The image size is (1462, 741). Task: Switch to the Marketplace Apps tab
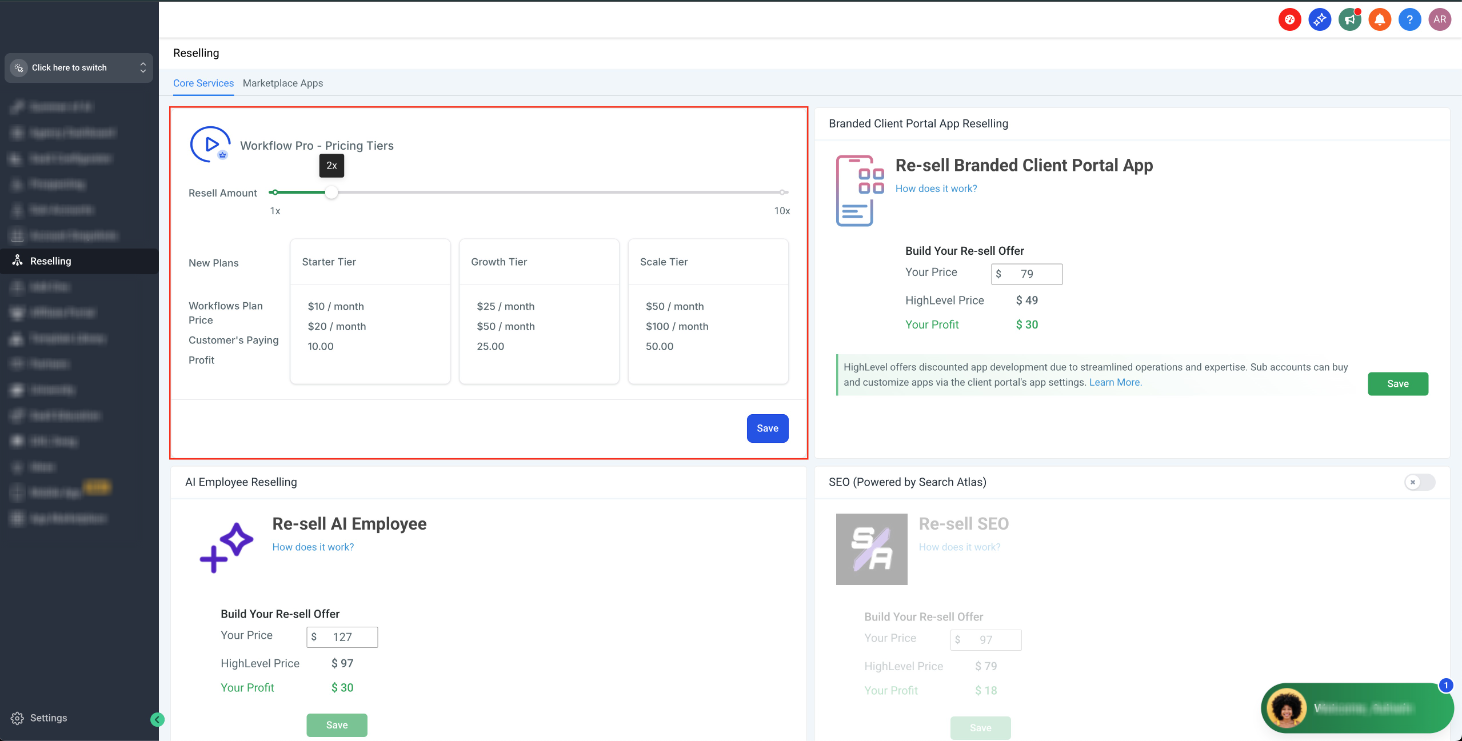pyautogui.click(x=283, y=83)
